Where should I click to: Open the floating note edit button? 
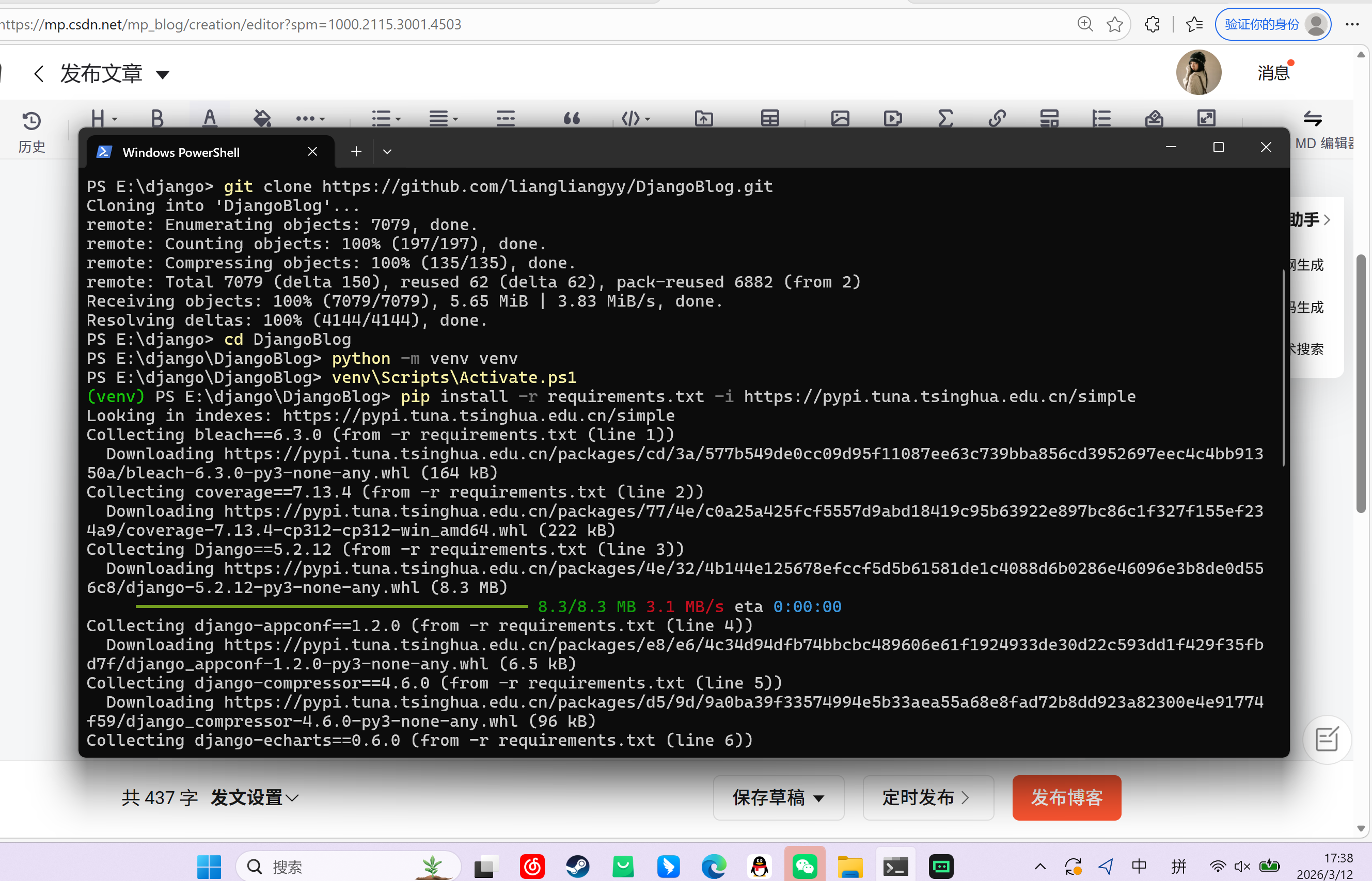(1327, 740)
